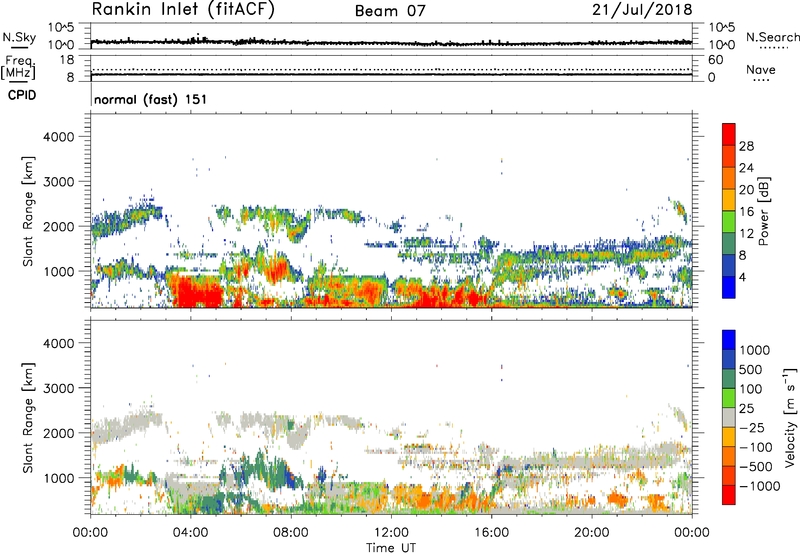
Task: Click the red -1000 velocity color segment
Action: [x=729, y=495]
